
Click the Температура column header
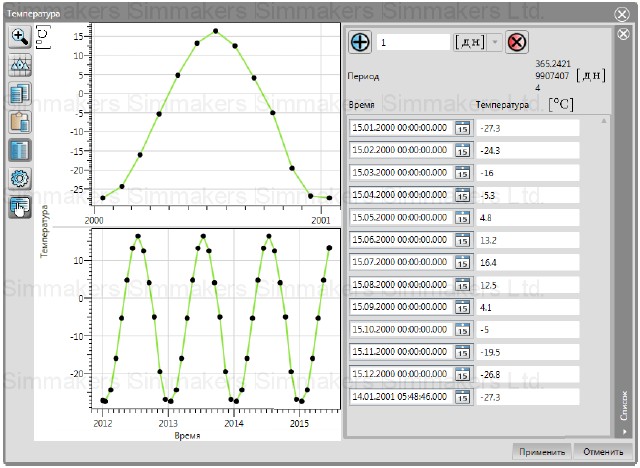[502, 105]
